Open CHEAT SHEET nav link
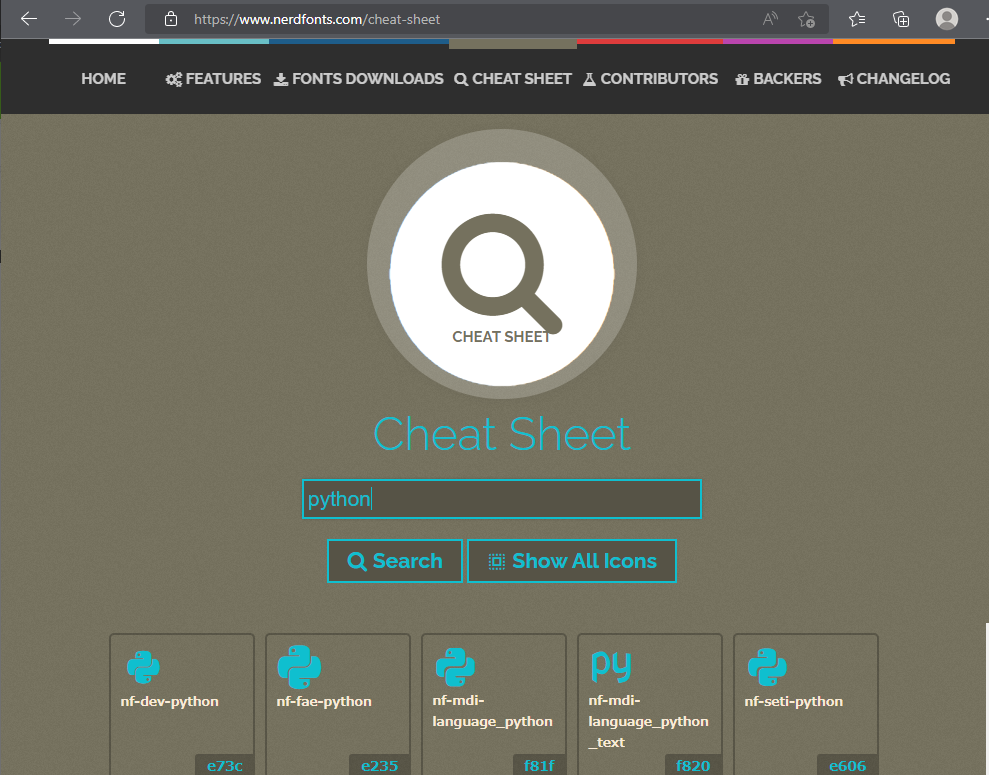 pyautogui.click(x=513, y=79)
